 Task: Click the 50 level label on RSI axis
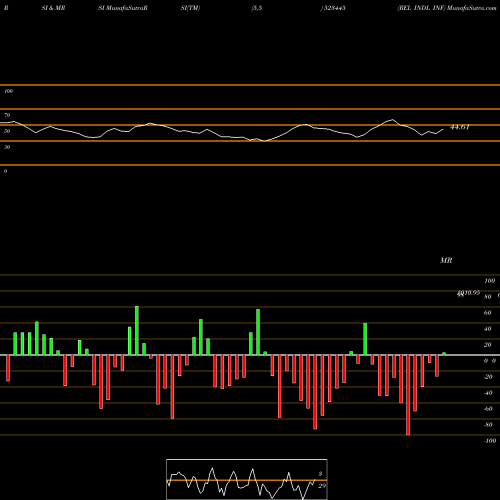click(7, 131)
